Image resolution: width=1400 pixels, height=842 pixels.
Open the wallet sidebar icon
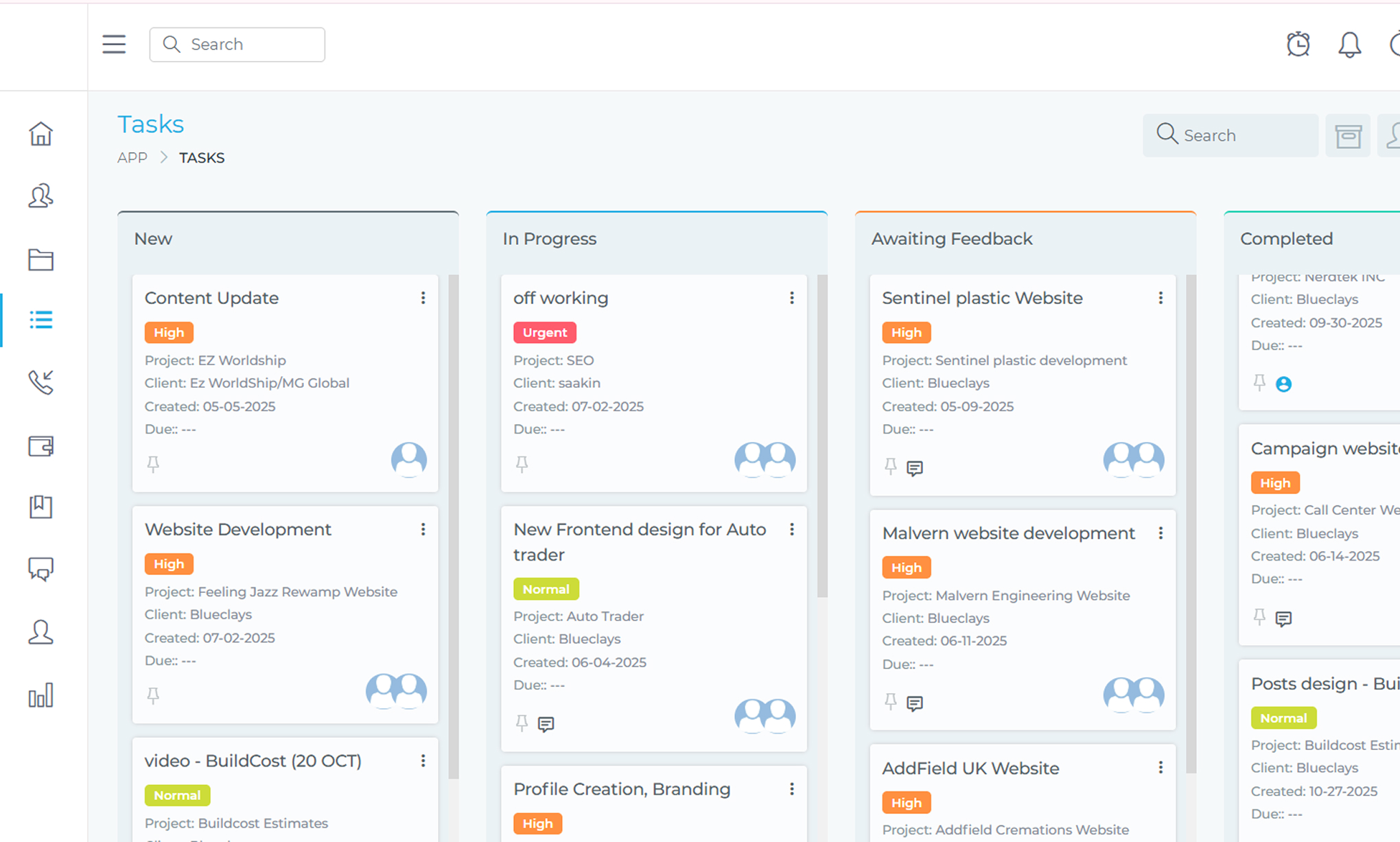[x=40, y=446]
